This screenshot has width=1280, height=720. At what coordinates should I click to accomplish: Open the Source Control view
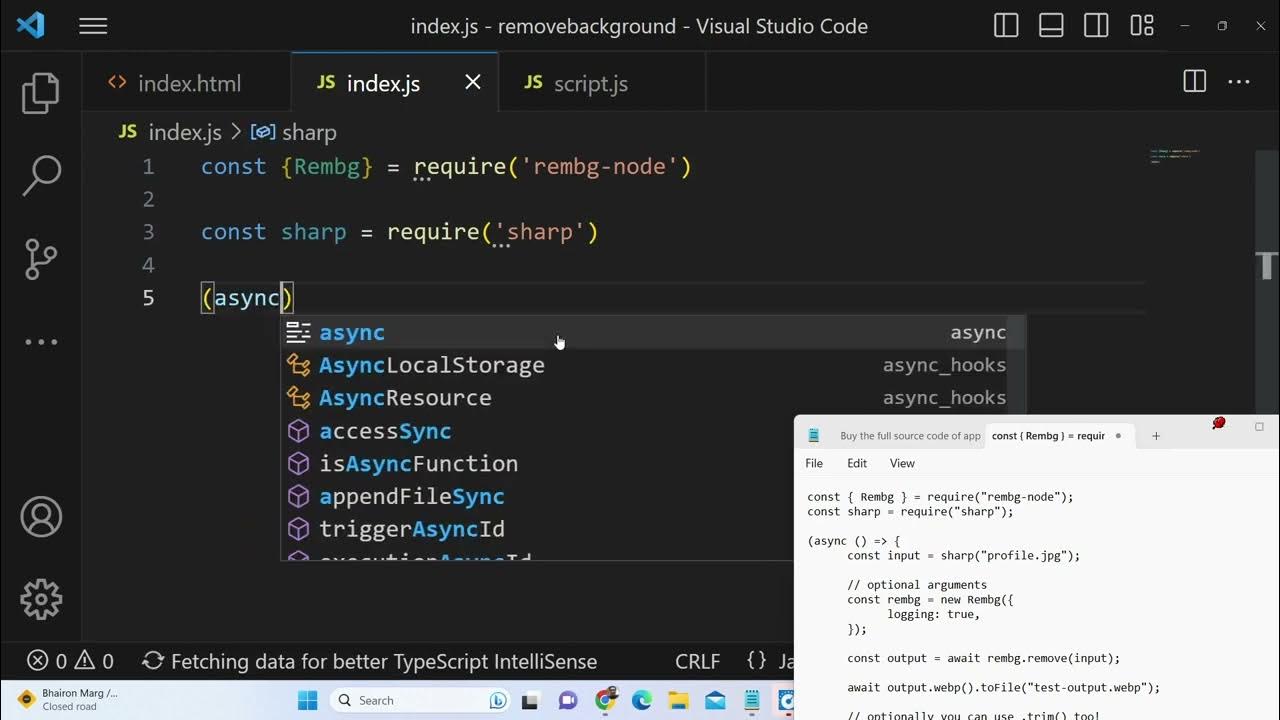(41, 259)
